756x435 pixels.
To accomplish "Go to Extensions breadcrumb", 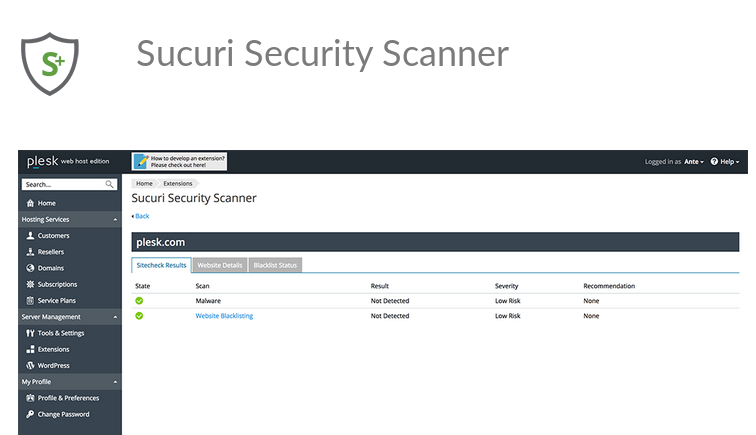I will click(177, 183).
